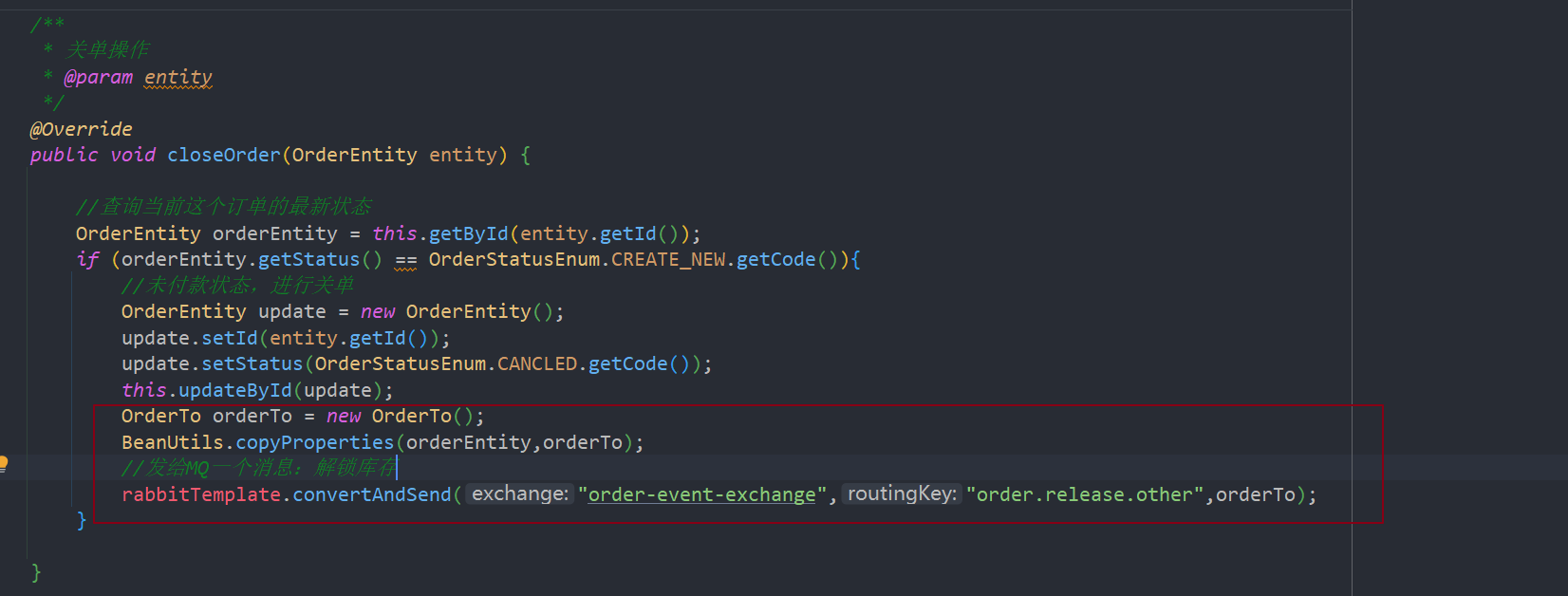Click the closeOrder method name
The height and width of the screenshot is (596, 1568).
coord(224,155)
